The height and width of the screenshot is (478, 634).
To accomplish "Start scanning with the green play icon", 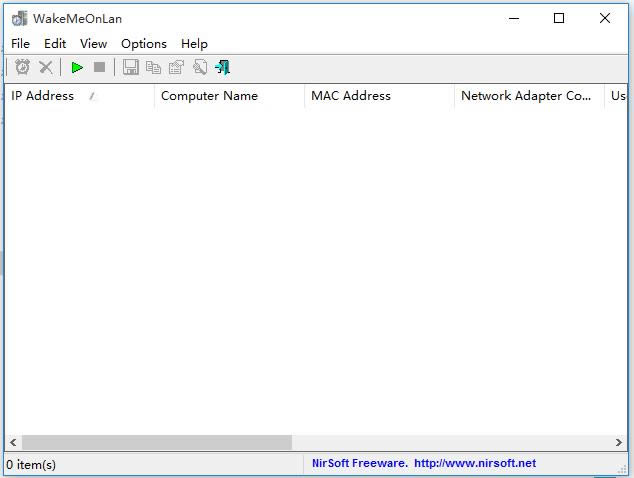I will tap(77, 67).
